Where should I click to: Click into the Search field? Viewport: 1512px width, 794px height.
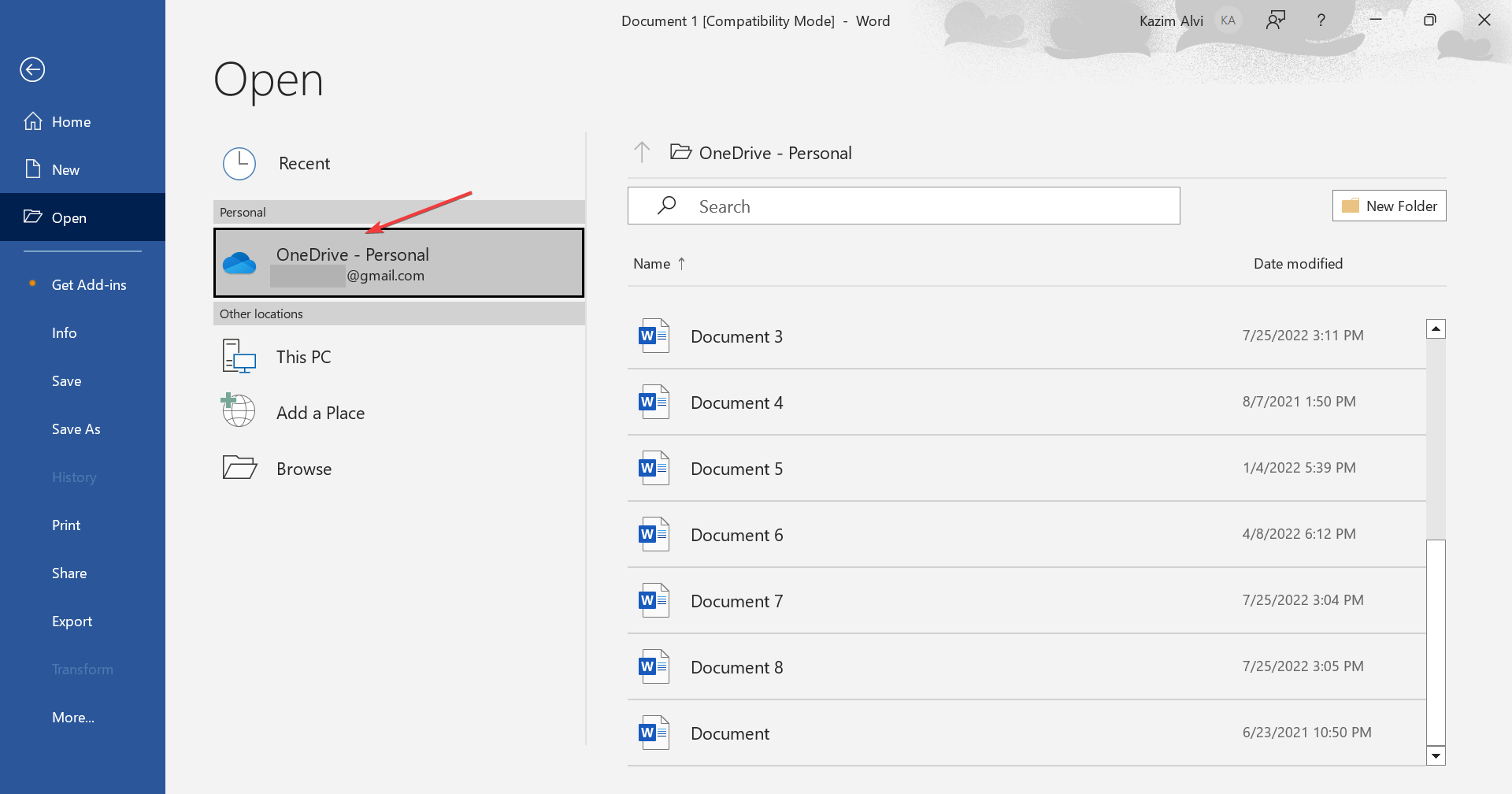pos(903,206)
